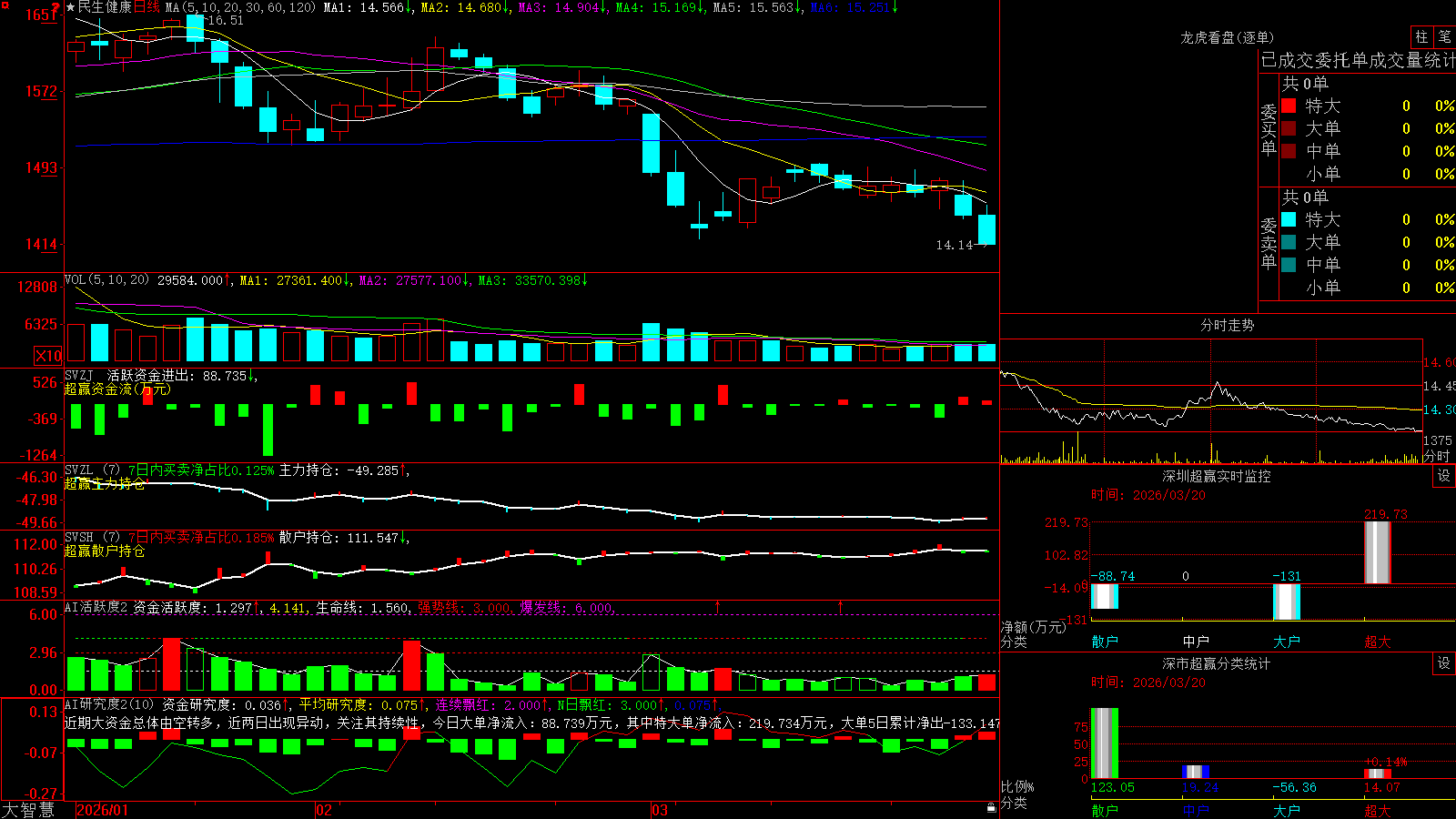Click the teal 中单 sell-order swatch
1456x819 pixels.
tap(1289, 265)
